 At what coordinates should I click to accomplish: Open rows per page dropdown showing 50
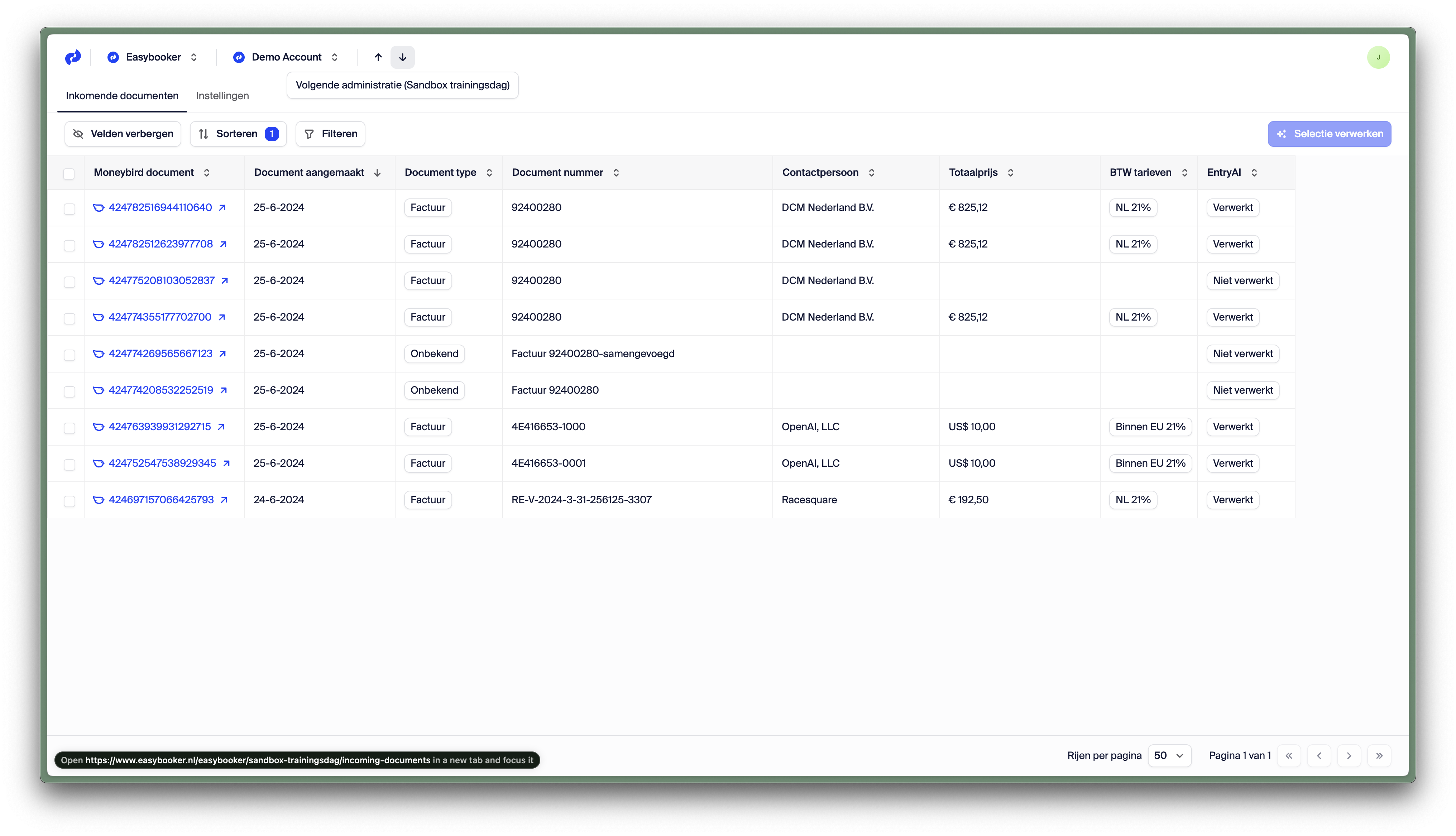[1169, 756]
